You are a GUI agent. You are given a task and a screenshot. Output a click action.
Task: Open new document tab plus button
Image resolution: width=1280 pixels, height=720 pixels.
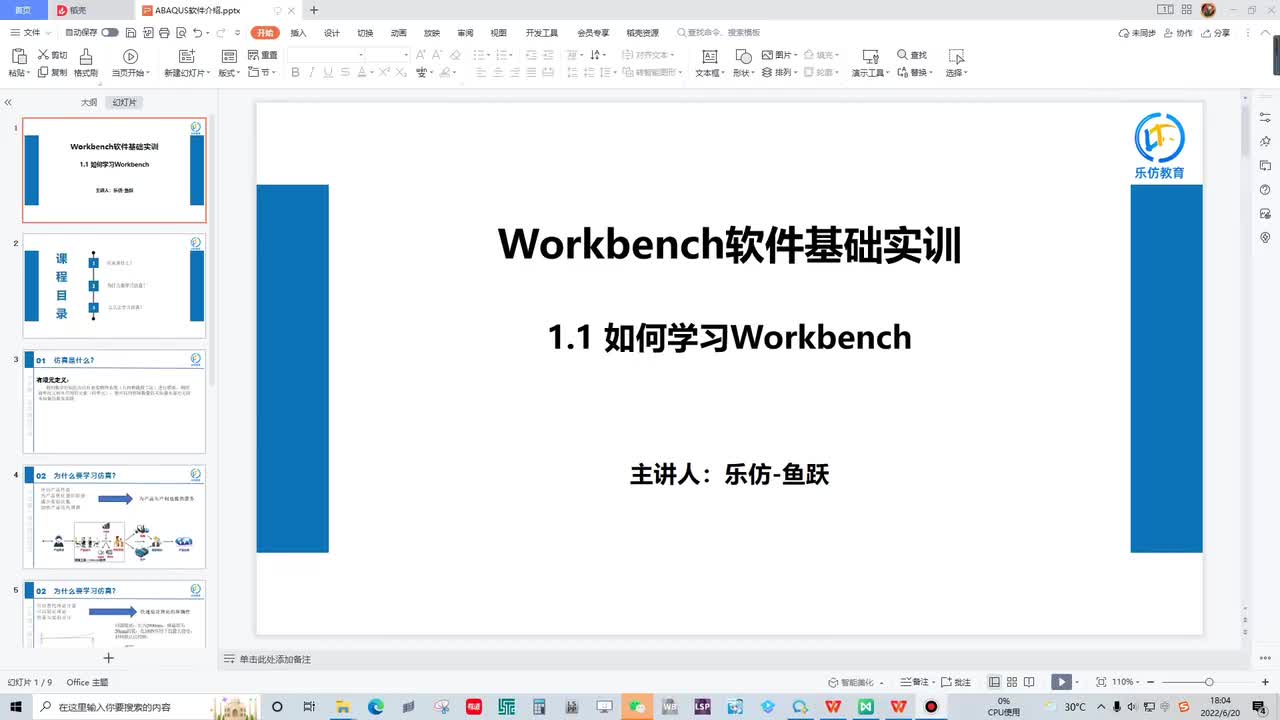tap(314, 10)
